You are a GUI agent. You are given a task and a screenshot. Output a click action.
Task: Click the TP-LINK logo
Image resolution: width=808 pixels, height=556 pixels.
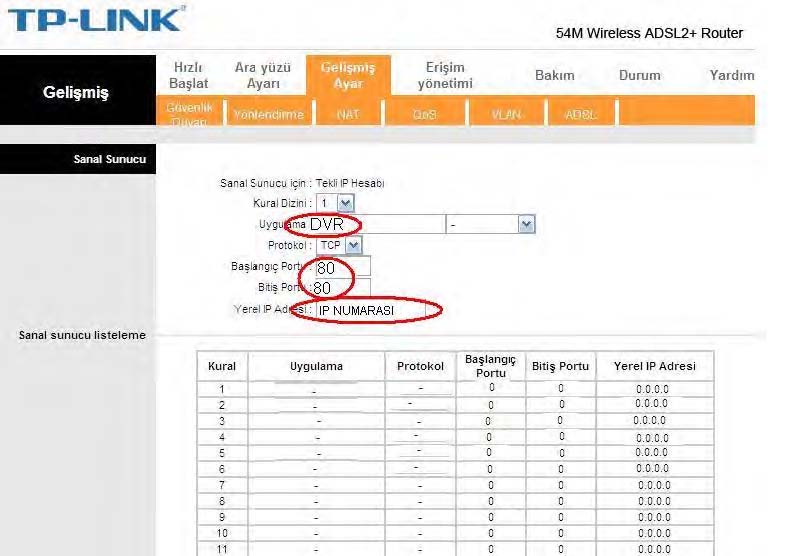pyautogui.click(x=96, y=19)
